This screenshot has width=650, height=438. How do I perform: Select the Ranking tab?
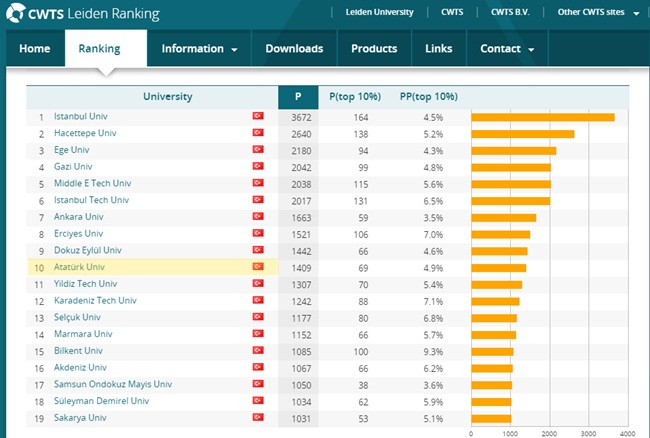tap(106, 48)
